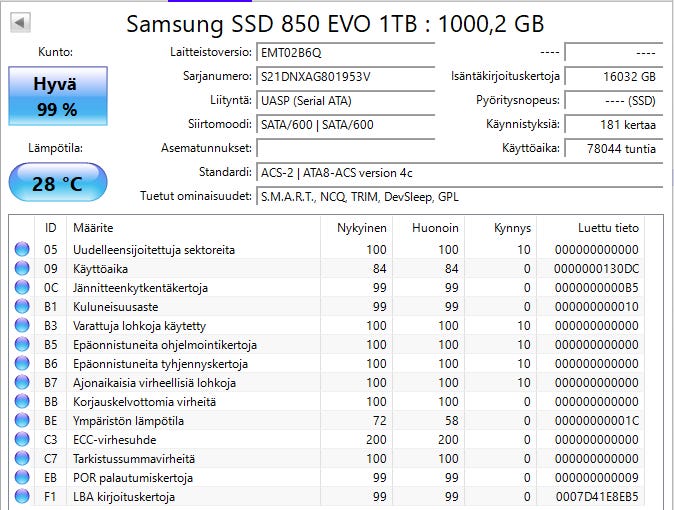Select the Uudelleensijoitettuja sektoreita attribute name
Image resolution: width=674 pixels, height=510 pixels.
tap(154, 249)
